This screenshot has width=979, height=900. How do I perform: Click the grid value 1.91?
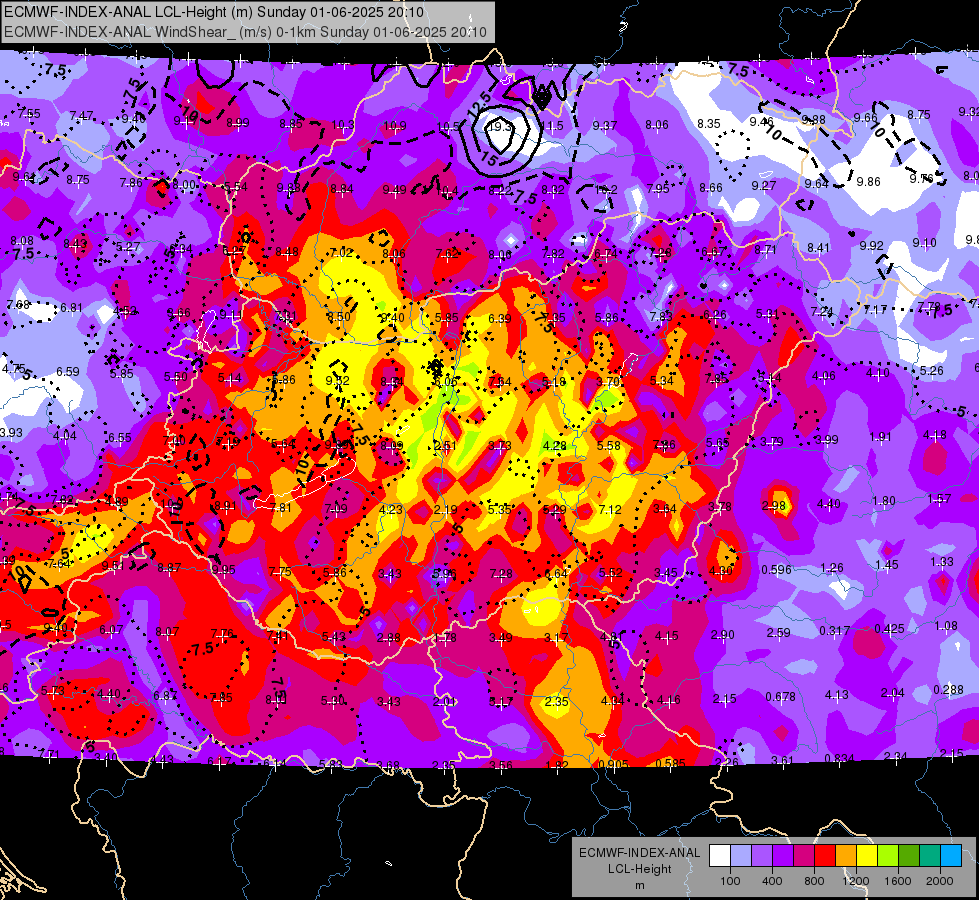pyautogui.click(x=880, y=437)
